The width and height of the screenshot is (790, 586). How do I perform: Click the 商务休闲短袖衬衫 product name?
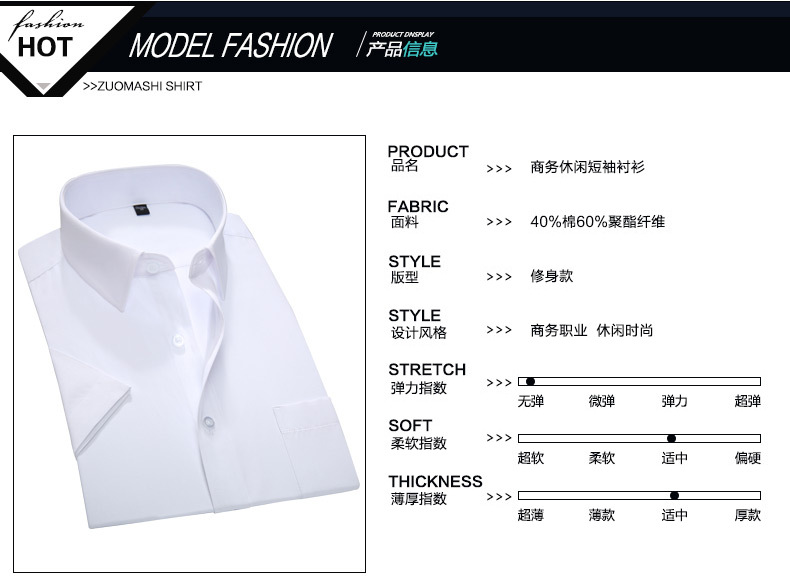click(x=587, y=167)
